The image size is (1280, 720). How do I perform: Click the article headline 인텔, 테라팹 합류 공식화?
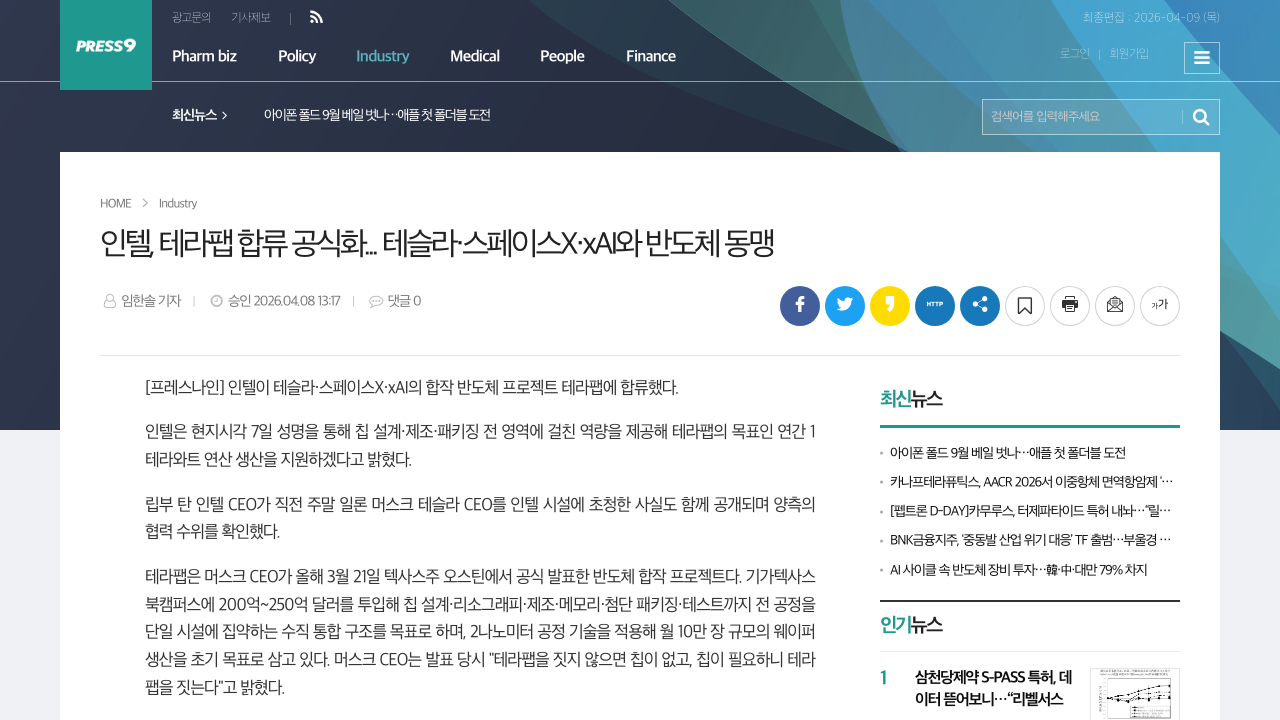click(x=437, y=244)
